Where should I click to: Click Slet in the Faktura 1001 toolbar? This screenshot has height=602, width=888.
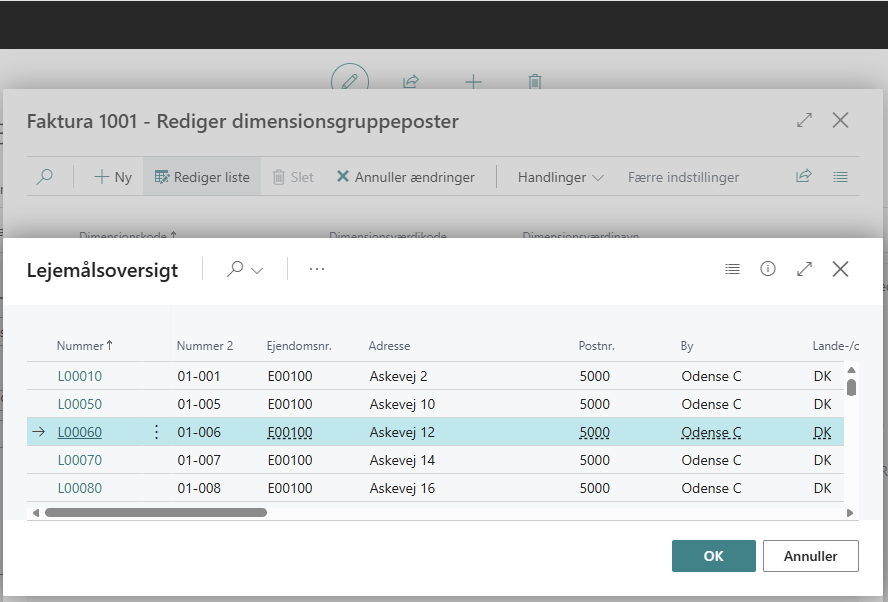click(293, 177)
